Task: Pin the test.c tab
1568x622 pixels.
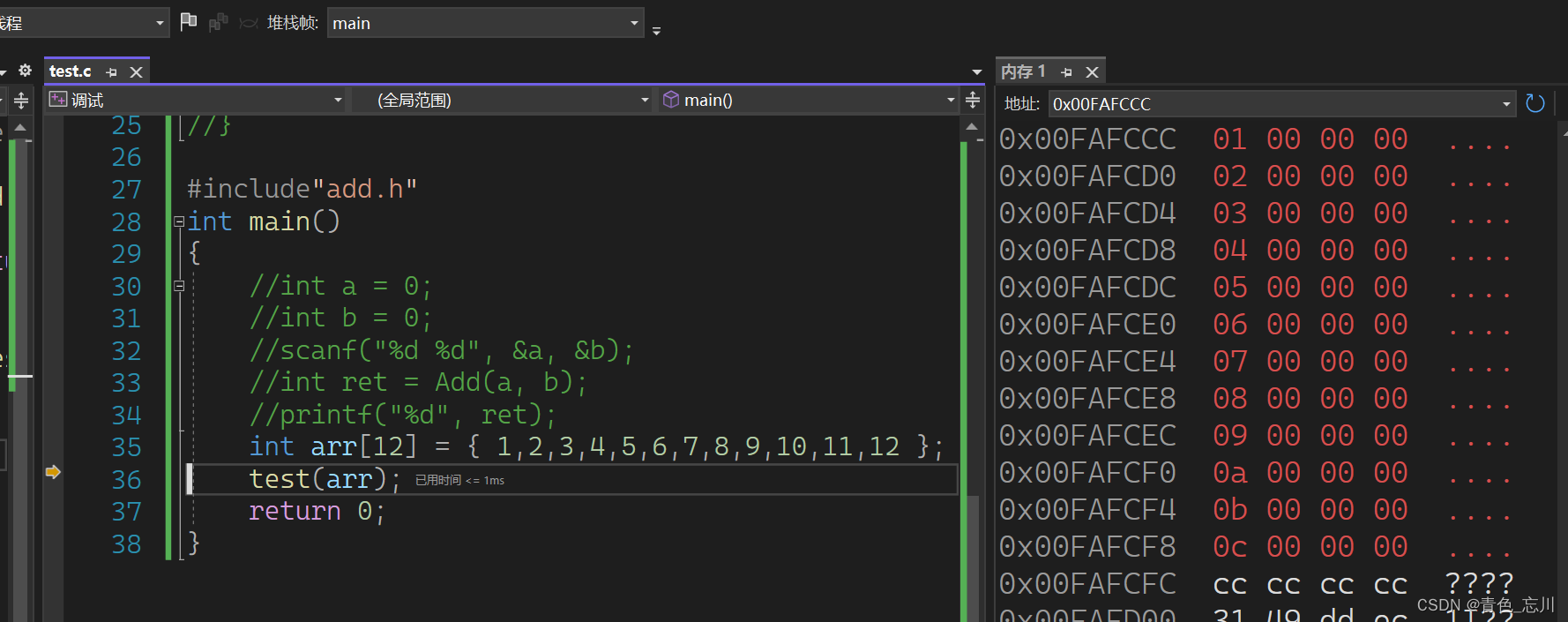Action: tap(112, 72)
